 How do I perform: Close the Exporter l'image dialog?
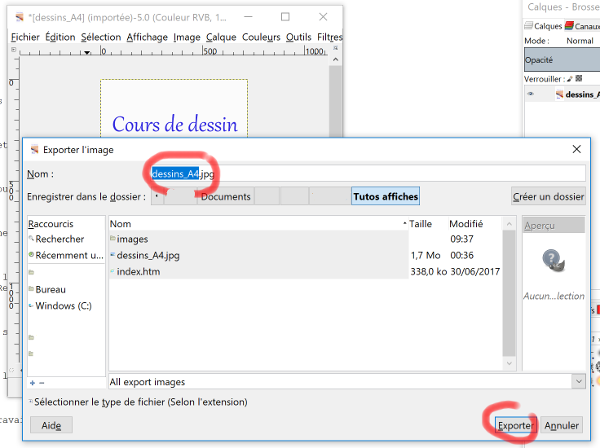tap(577, 149)
